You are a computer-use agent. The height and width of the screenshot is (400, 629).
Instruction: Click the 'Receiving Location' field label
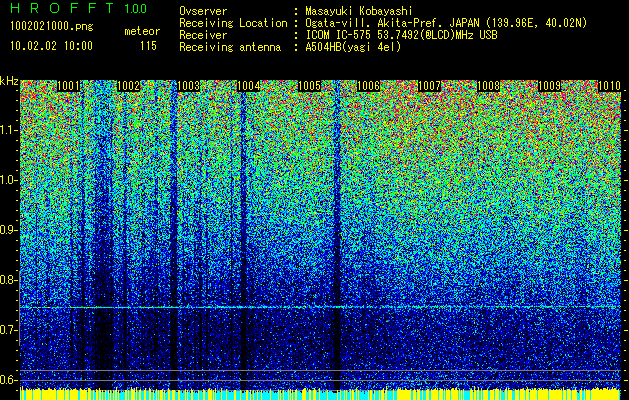point(233,23)
